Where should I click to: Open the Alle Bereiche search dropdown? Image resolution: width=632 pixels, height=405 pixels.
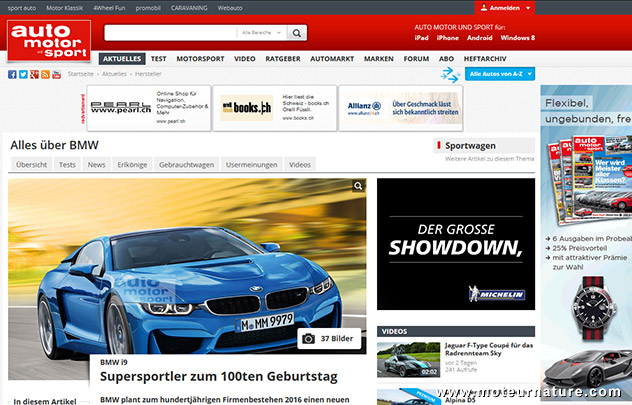pos(261,33)
